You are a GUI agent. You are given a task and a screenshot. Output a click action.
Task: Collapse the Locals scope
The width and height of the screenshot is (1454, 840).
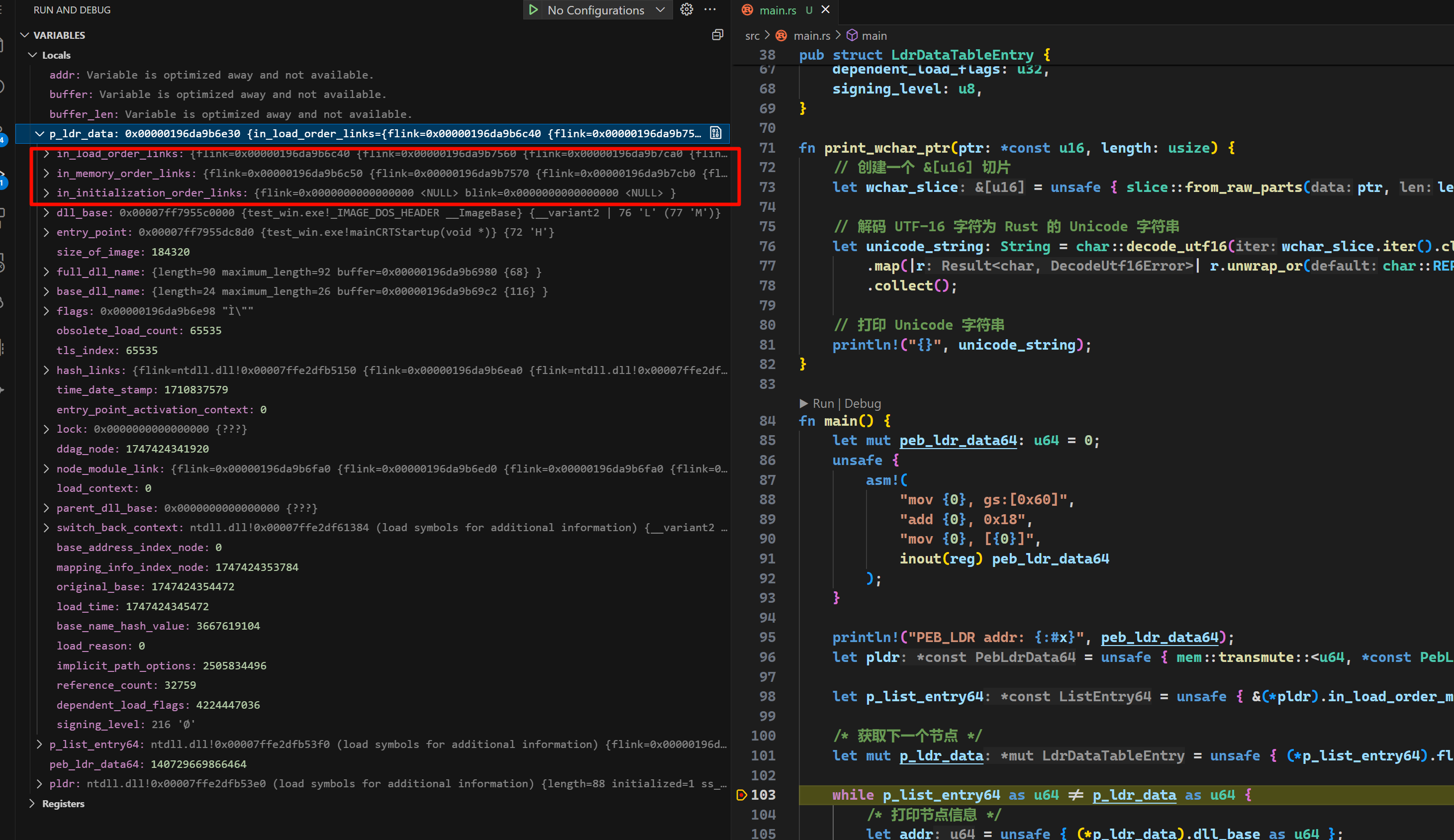pos(33,55)
